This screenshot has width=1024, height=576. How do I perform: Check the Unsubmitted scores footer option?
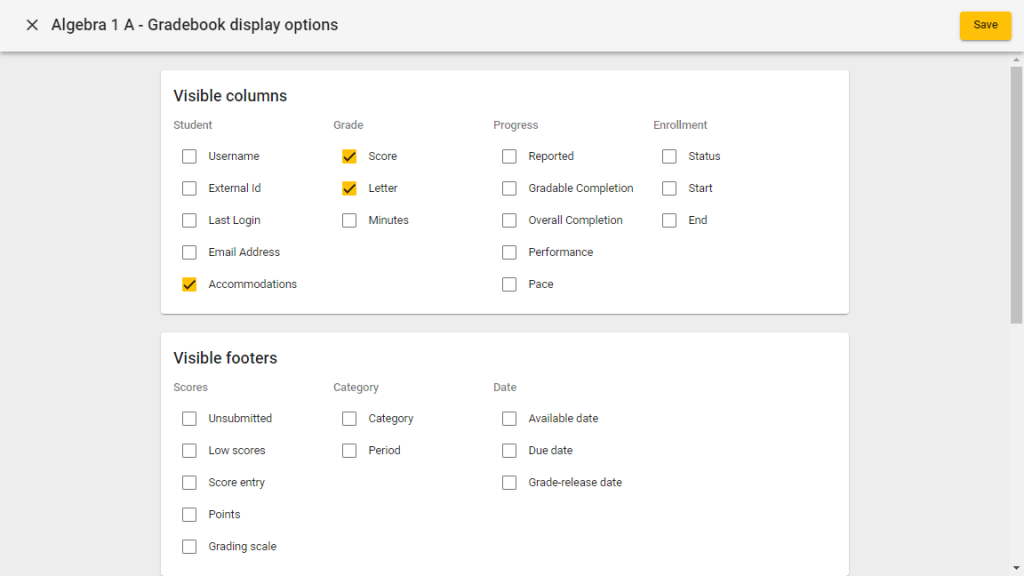tap(189, 418)
